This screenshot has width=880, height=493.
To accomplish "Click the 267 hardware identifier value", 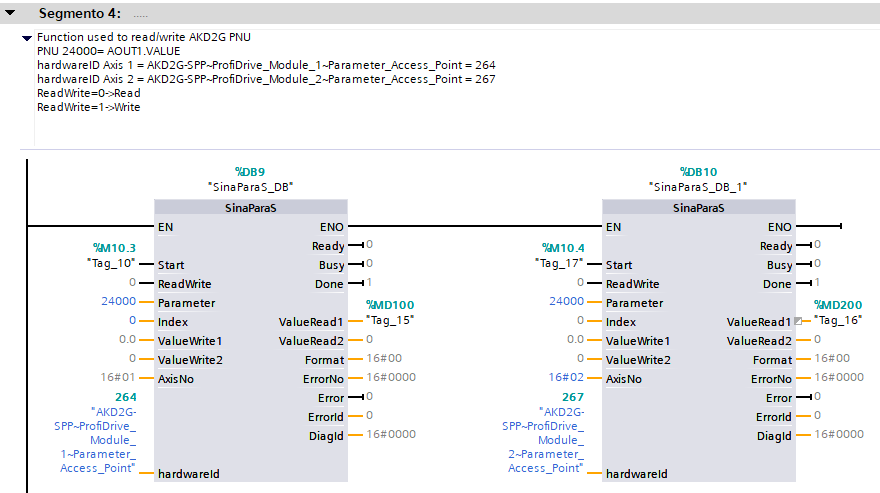I will tap(573, 396).
